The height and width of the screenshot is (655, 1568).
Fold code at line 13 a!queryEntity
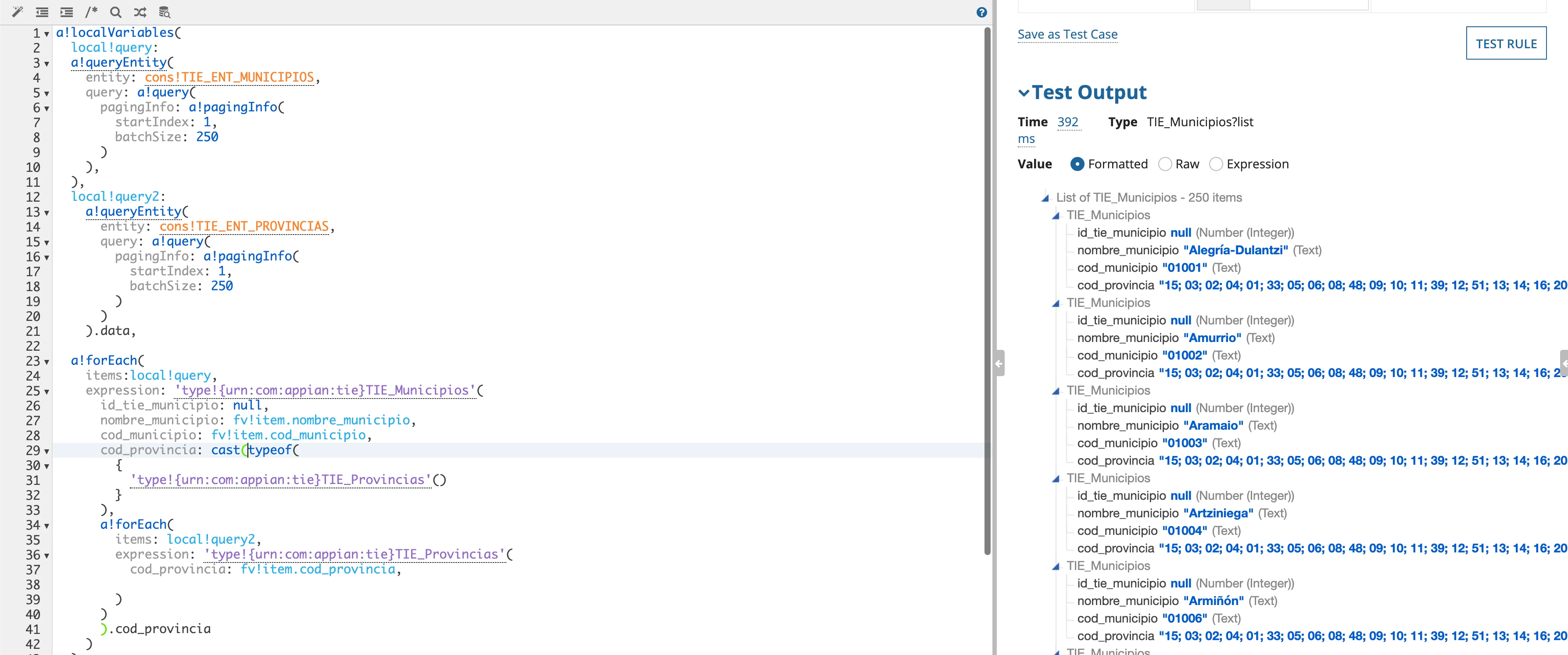click(47, 213)
